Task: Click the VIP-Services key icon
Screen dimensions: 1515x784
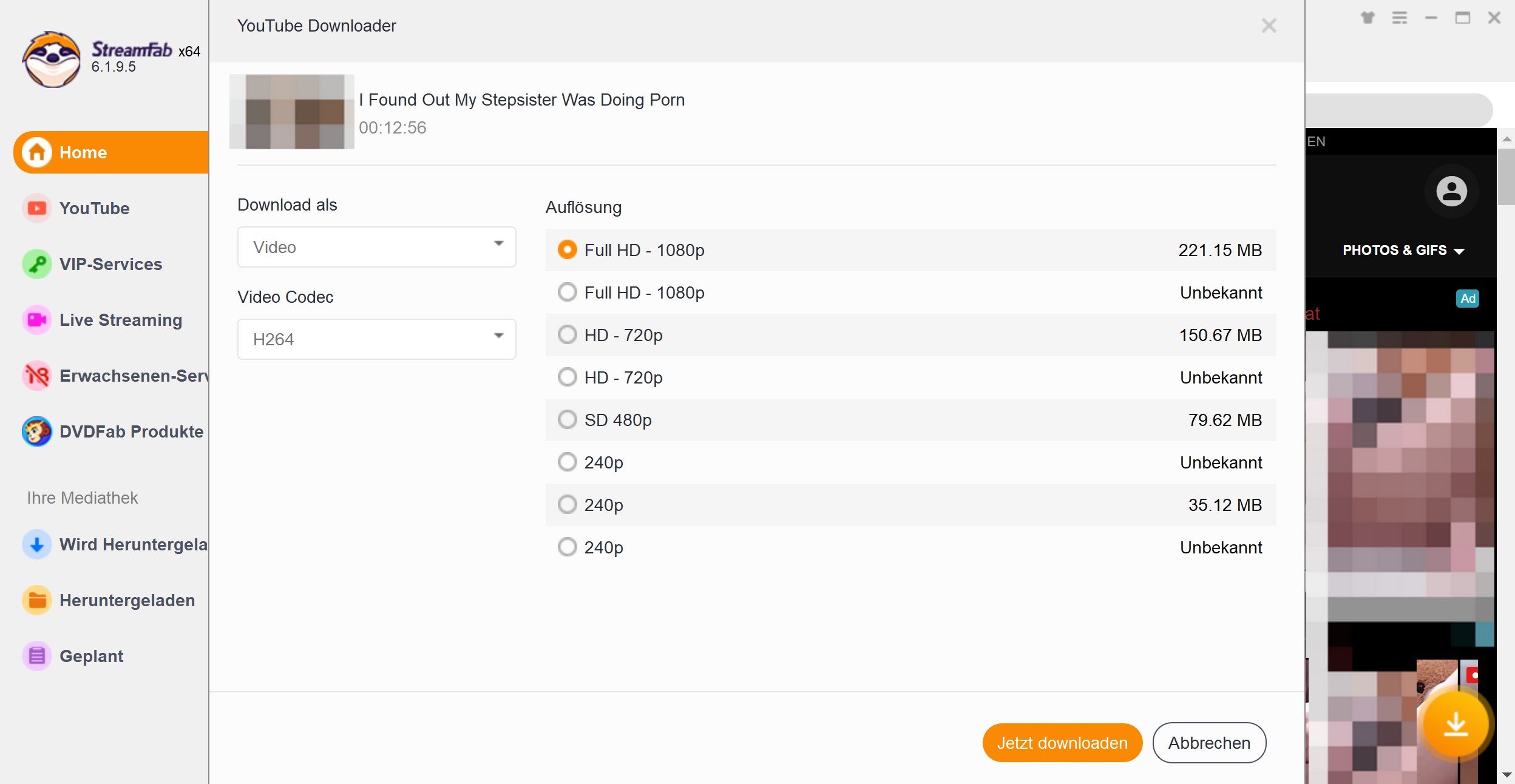Action: 37,264
